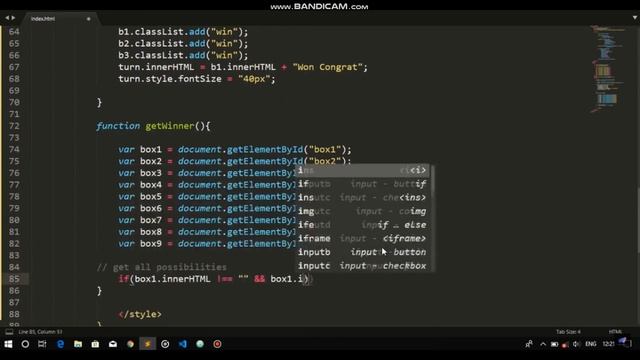Open Microsoft Store from the taskbar

pyautogui.click(x=95, y=344)
